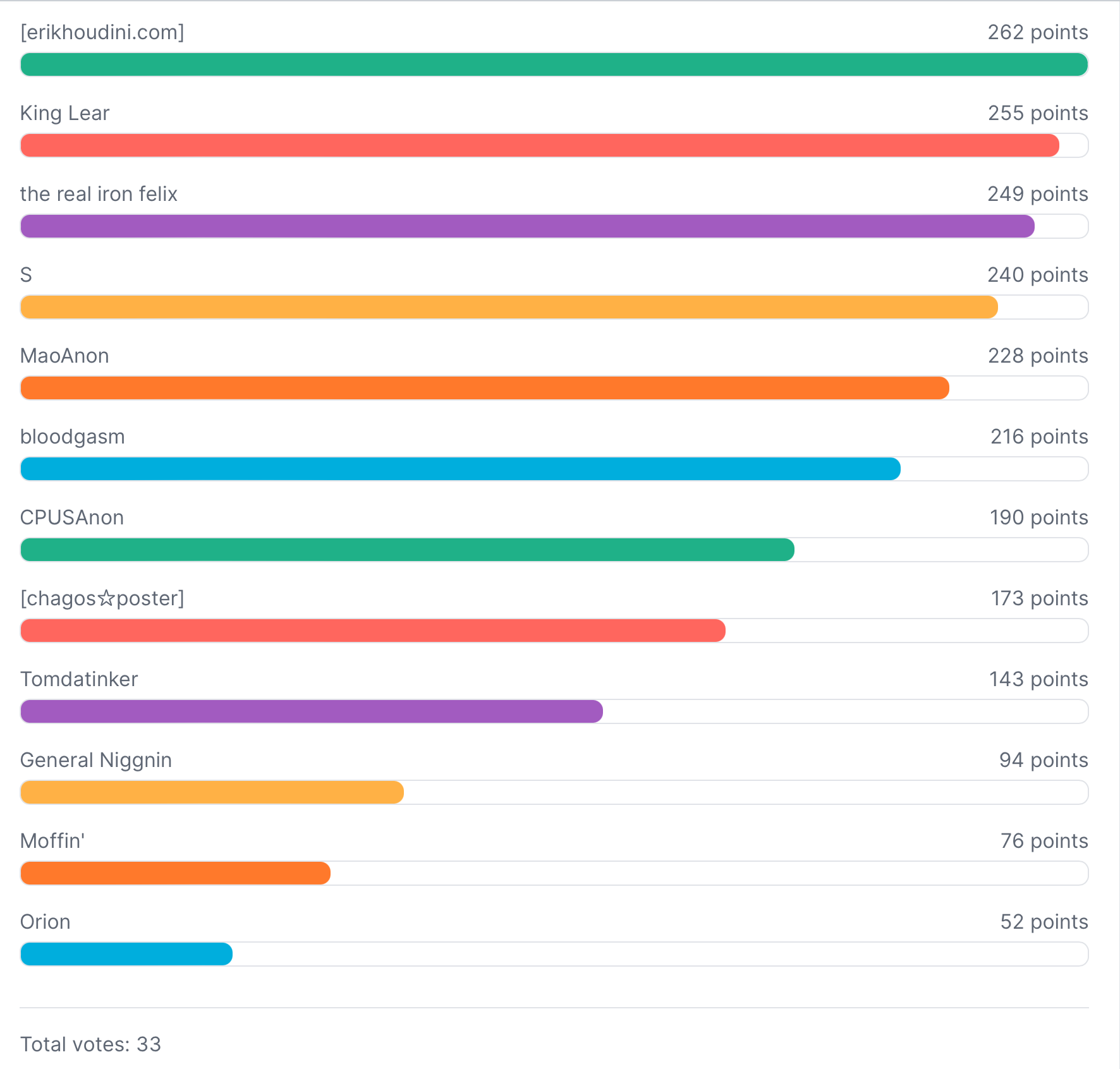This screenshot has height=1069, width=1120.
Task: Click the purple 'the real iron felix' bar
Action: coord(527,226)
